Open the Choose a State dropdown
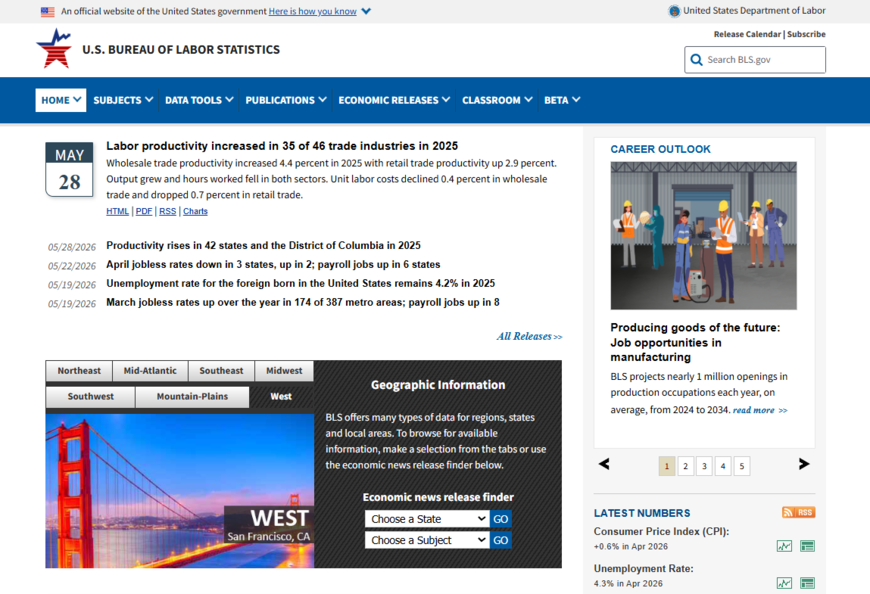This screenshot has width=870, height=594. click(x=427, y=519)
